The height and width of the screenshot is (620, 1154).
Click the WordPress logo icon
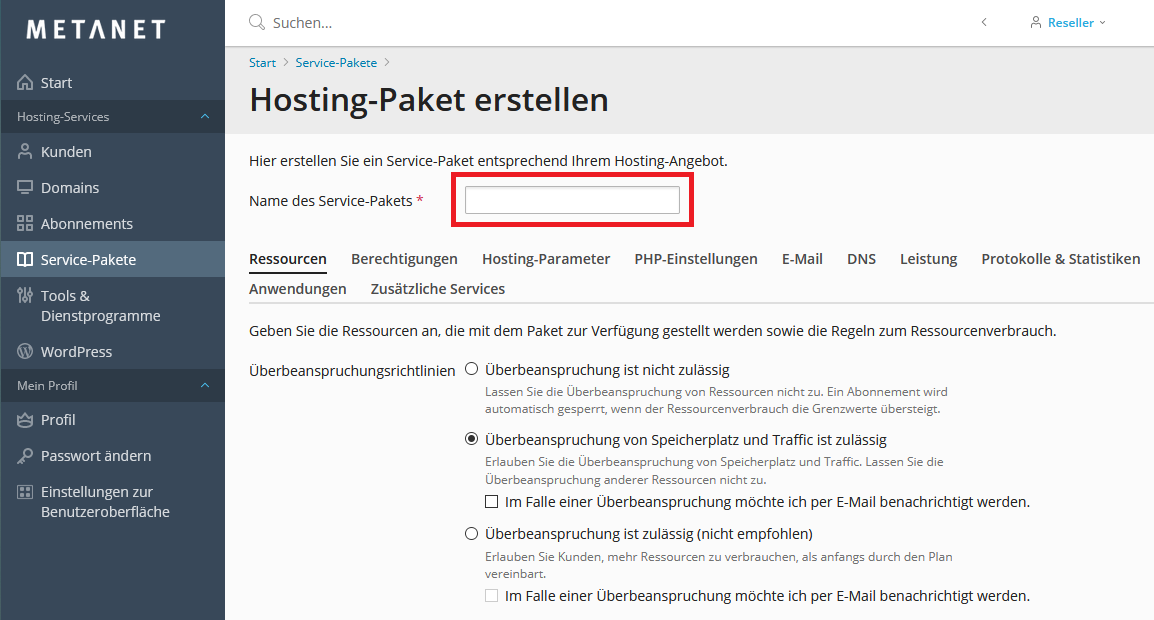(x=25, y=352)
